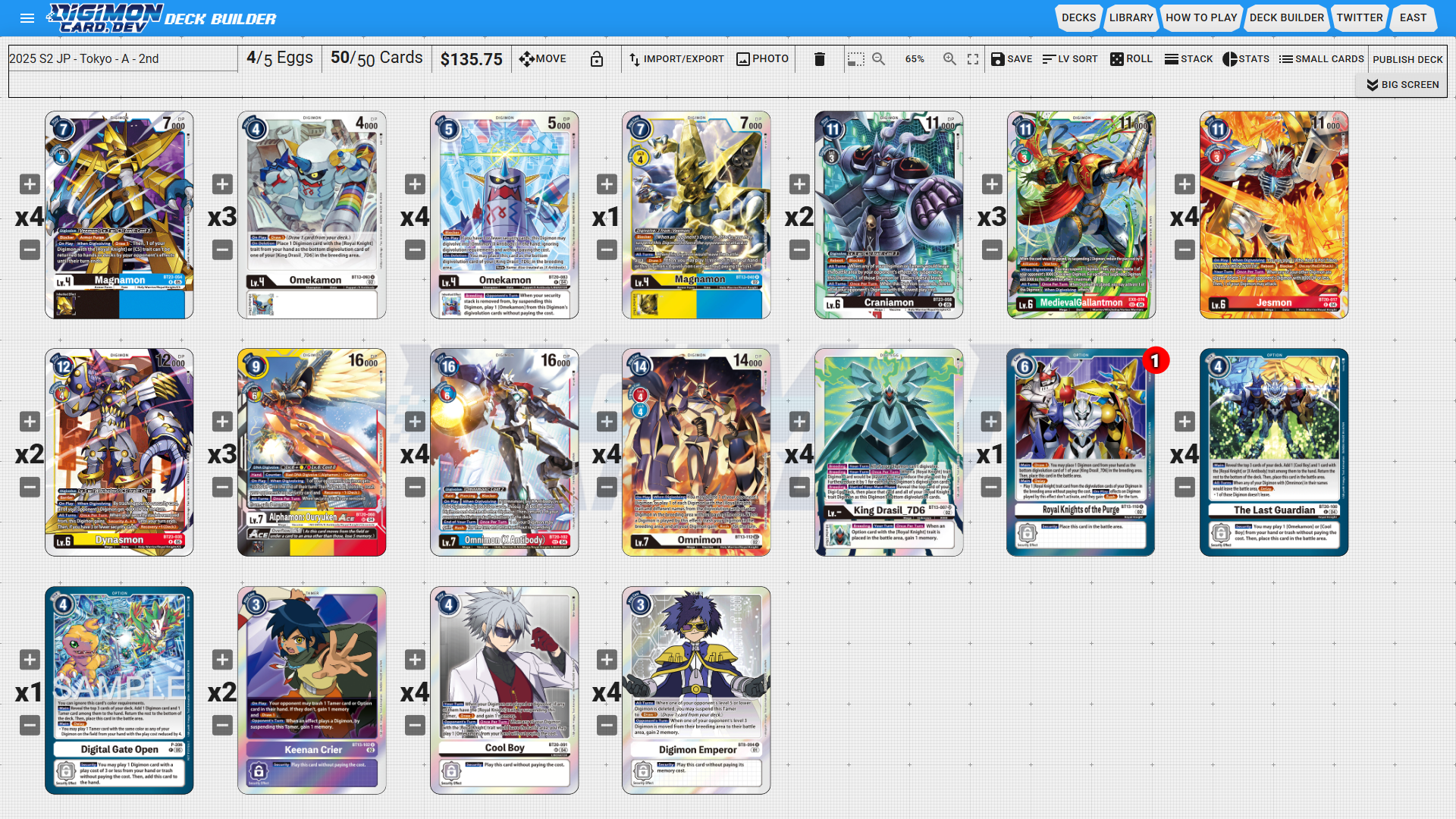
Task: Expand the BIG SCREEN chevron
Action: pyautogui.click(x=1402, y=85)
